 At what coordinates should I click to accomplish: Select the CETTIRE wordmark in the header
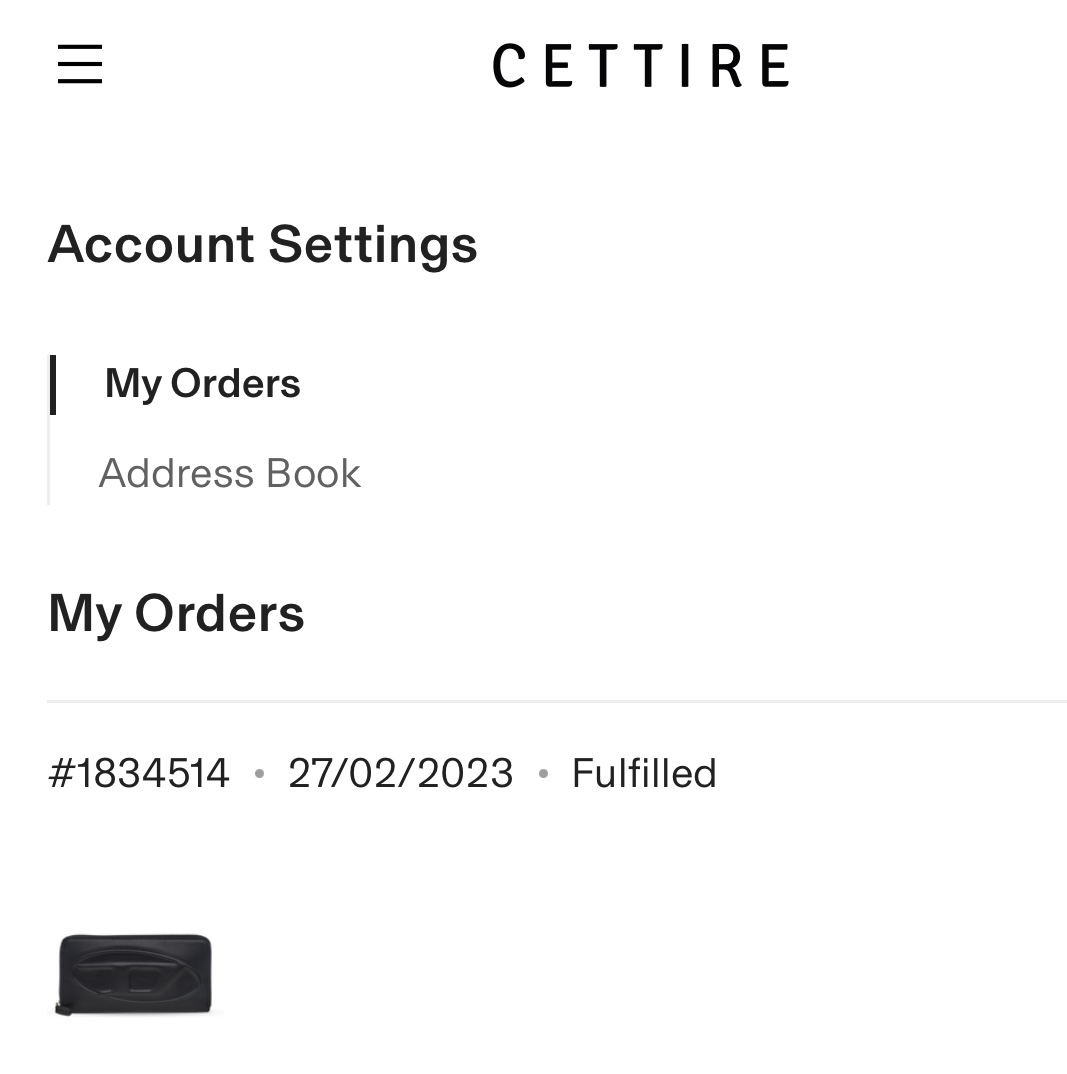coord(641,64)
